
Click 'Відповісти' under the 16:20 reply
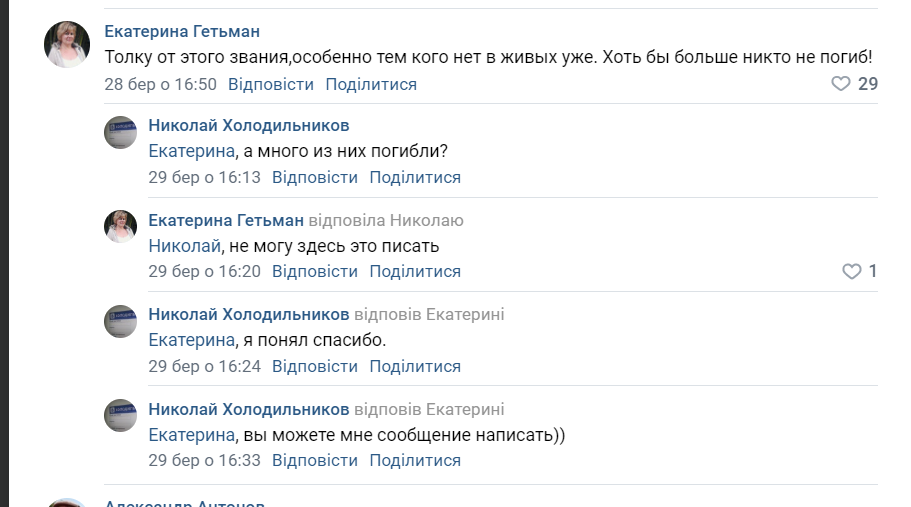315,271
